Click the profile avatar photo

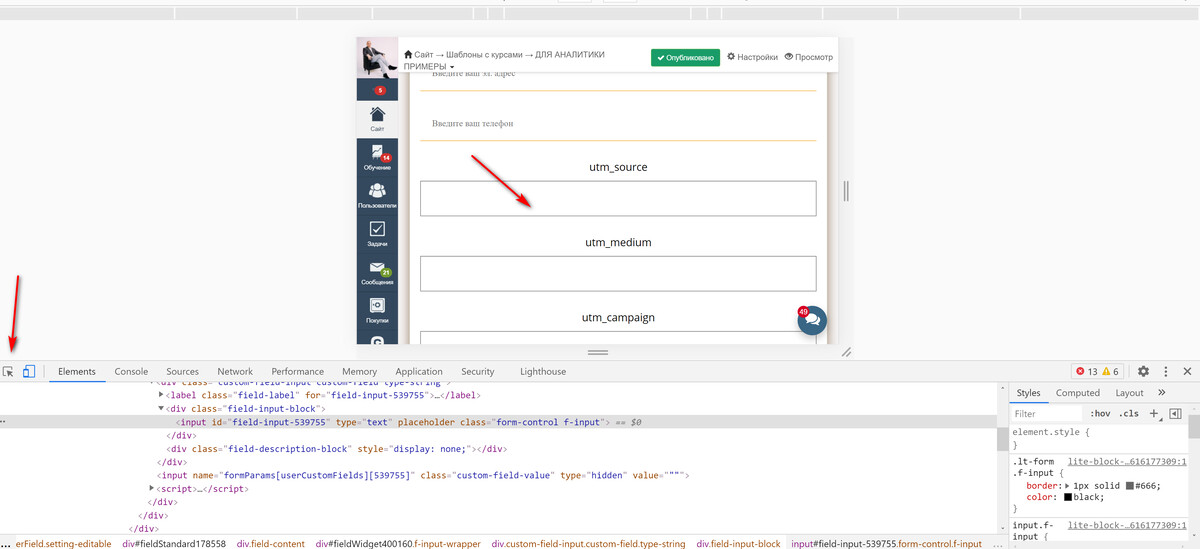[377, 58]
